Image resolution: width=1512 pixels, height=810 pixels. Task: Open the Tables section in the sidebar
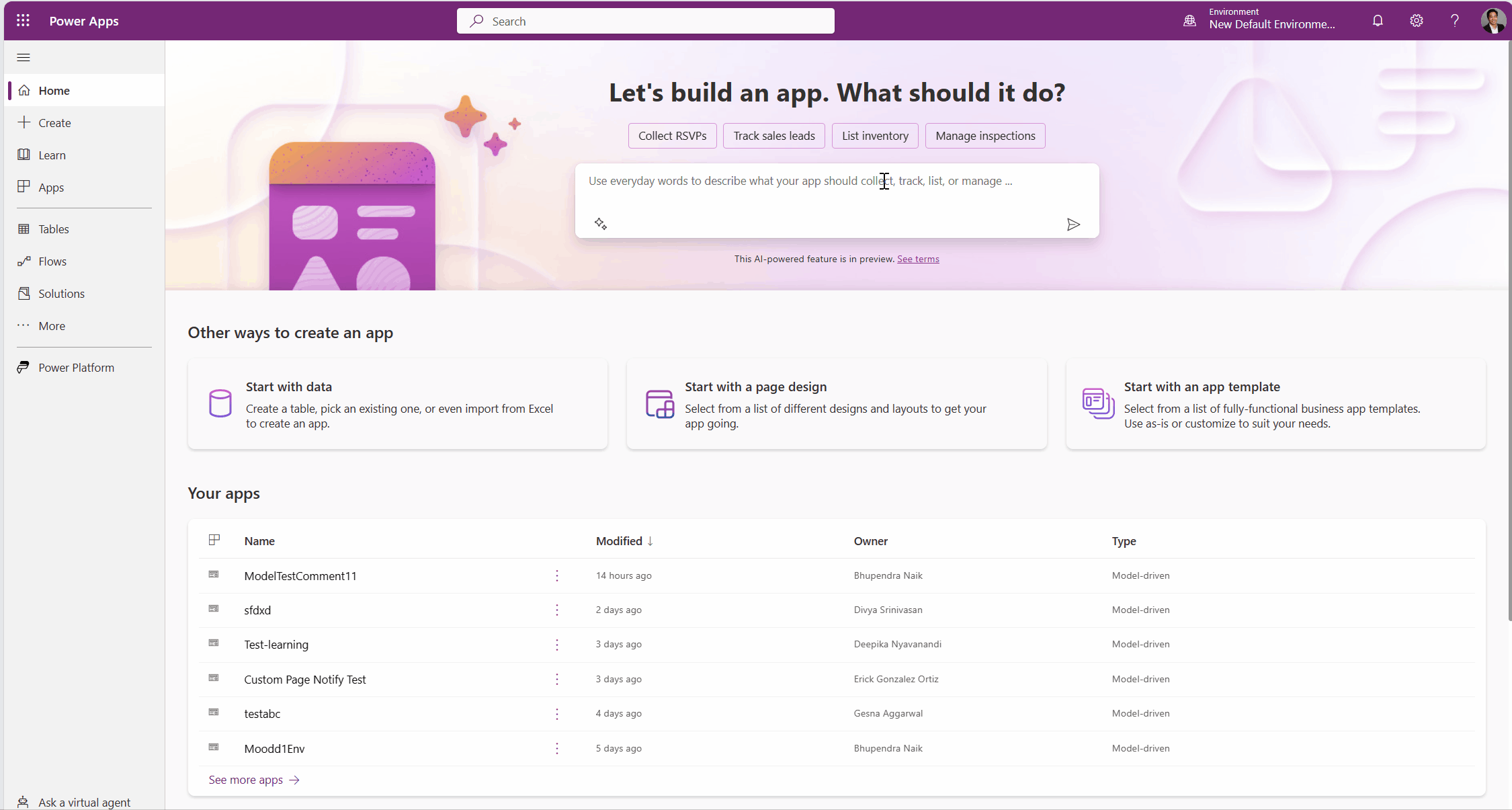(x=53, y=229)
